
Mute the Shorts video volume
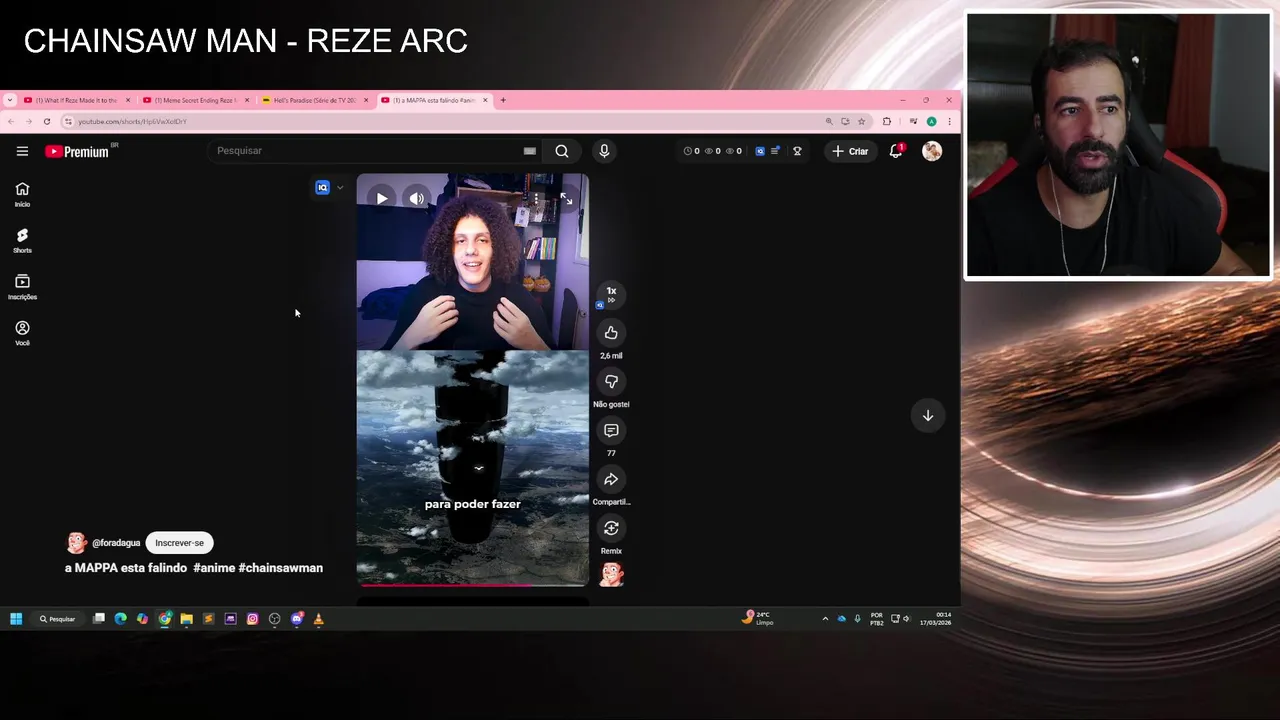point(416,198)
